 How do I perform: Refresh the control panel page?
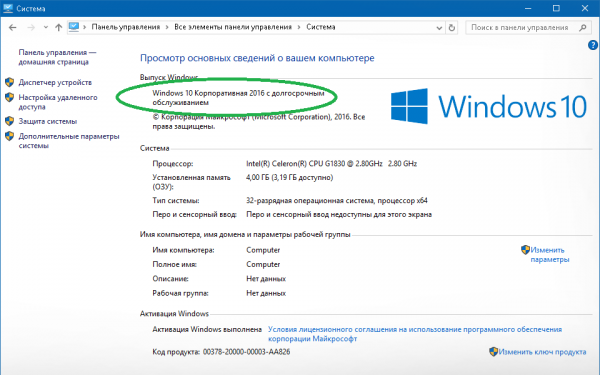point(452,28)
